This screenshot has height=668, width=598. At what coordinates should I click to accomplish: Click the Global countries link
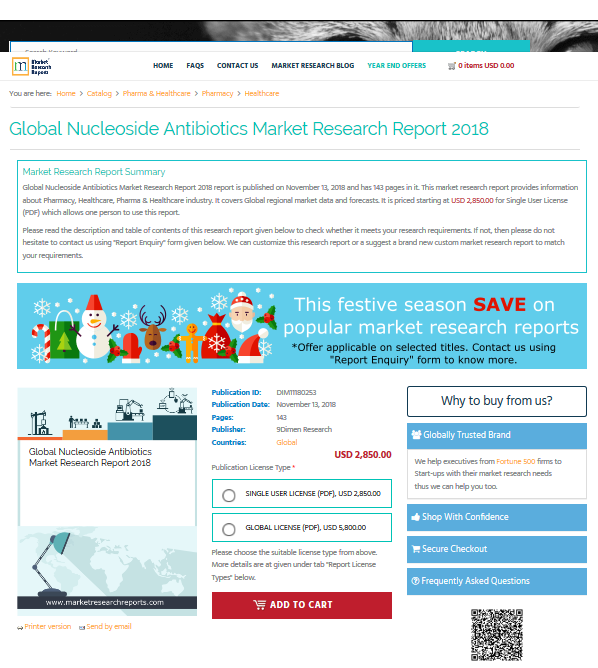(287, 442)
